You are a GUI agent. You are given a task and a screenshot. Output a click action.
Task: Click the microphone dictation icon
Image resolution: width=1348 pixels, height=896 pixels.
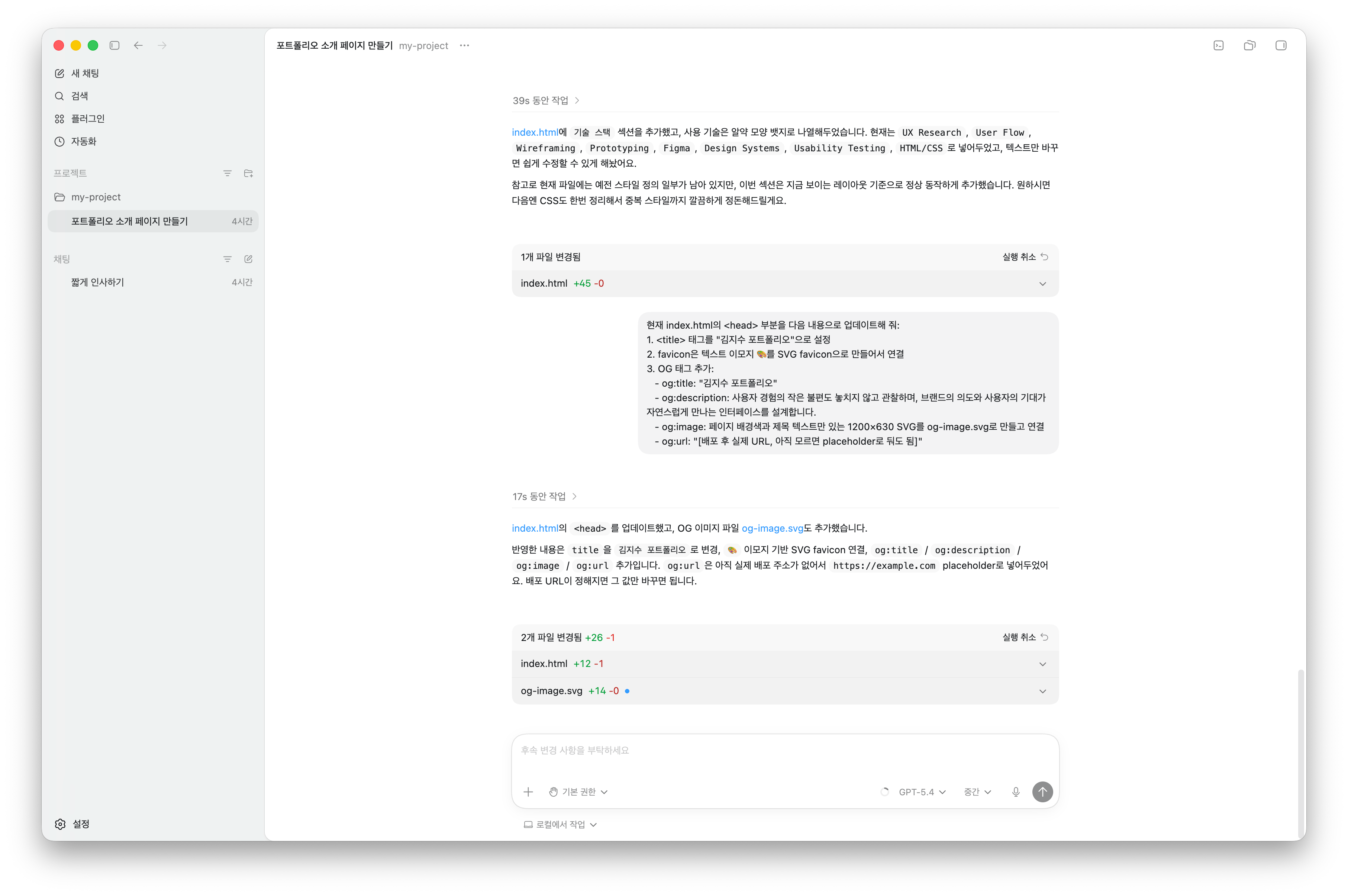1015,792
